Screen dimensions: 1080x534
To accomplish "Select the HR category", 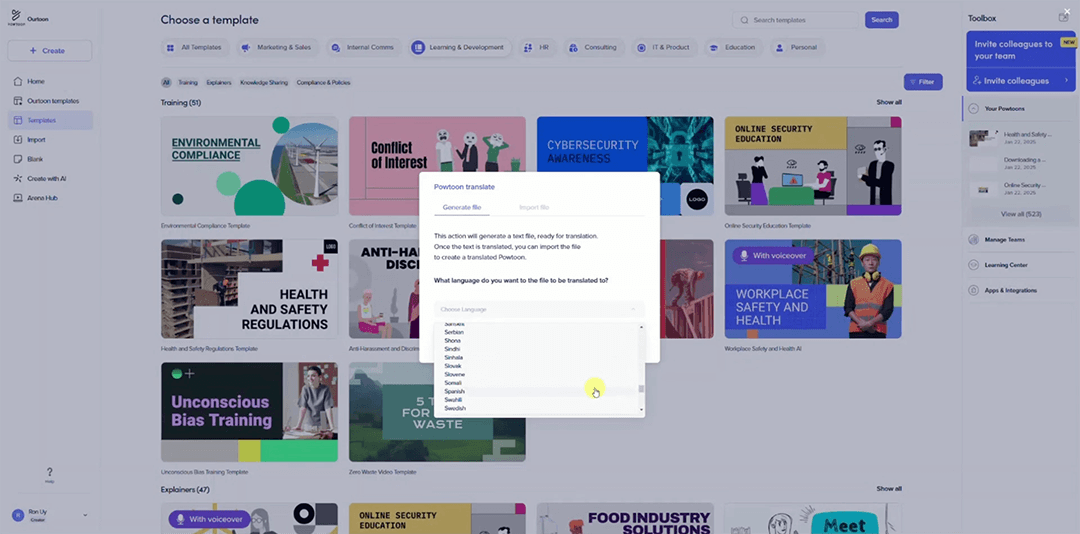I will point(537,48).
